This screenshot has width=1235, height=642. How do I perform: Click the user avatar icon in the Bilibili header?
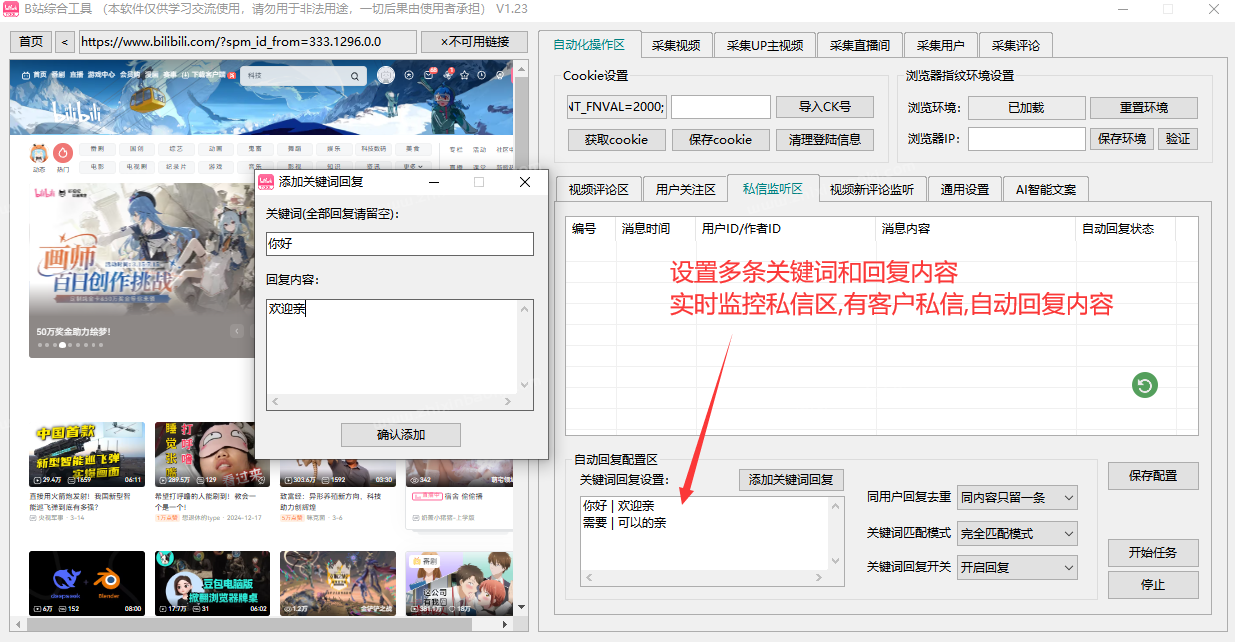click(386, 75)
